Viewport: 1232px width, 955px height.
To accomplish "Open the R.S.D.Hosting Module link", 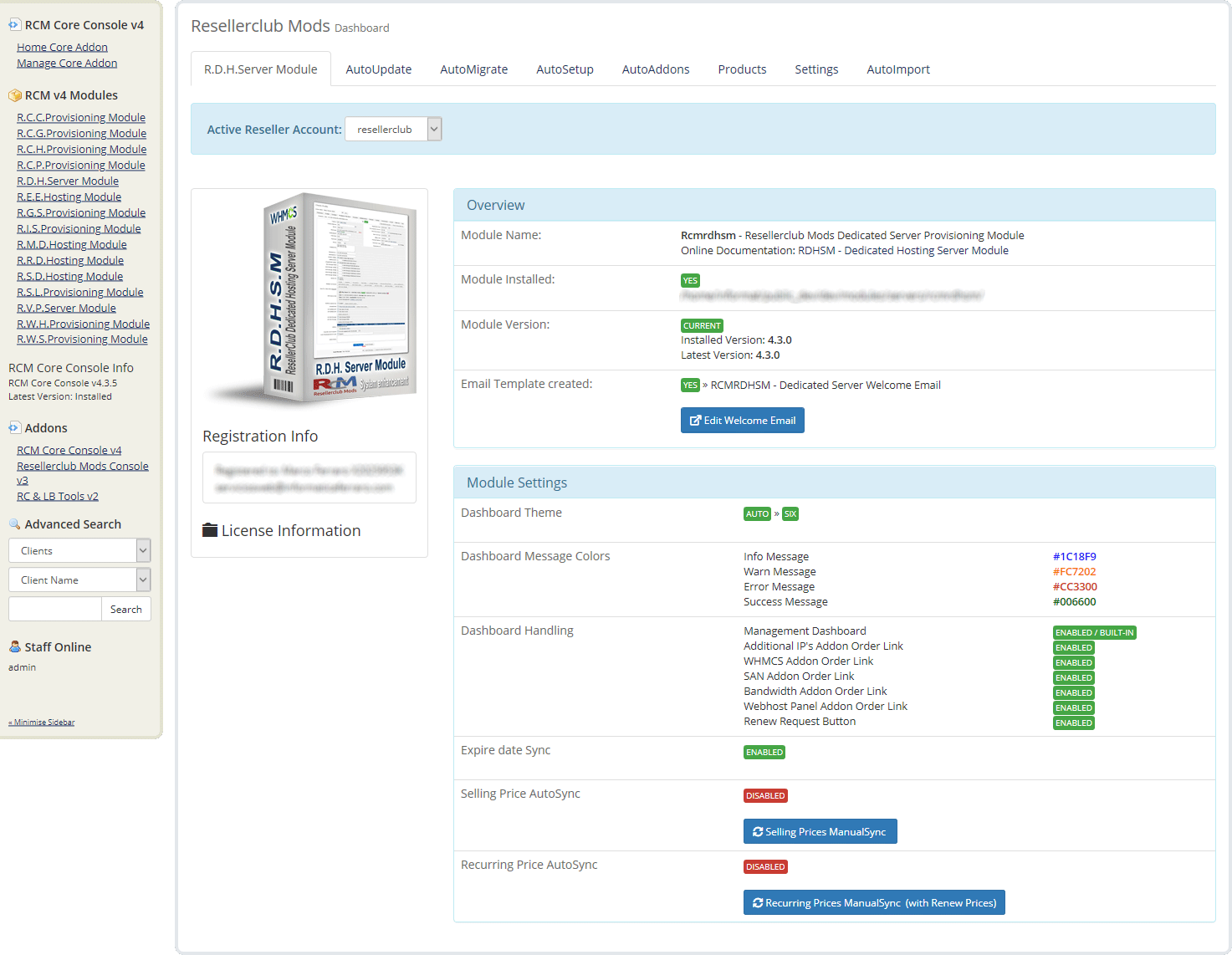I will [x=70, y=277].
